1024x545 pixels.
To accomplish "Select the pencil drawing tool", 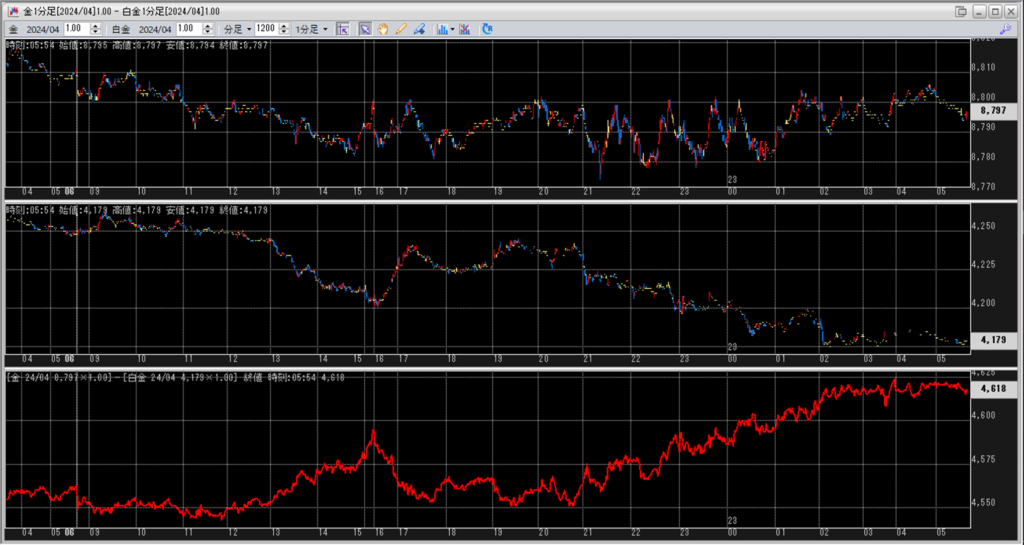I will tap(400, 29).
